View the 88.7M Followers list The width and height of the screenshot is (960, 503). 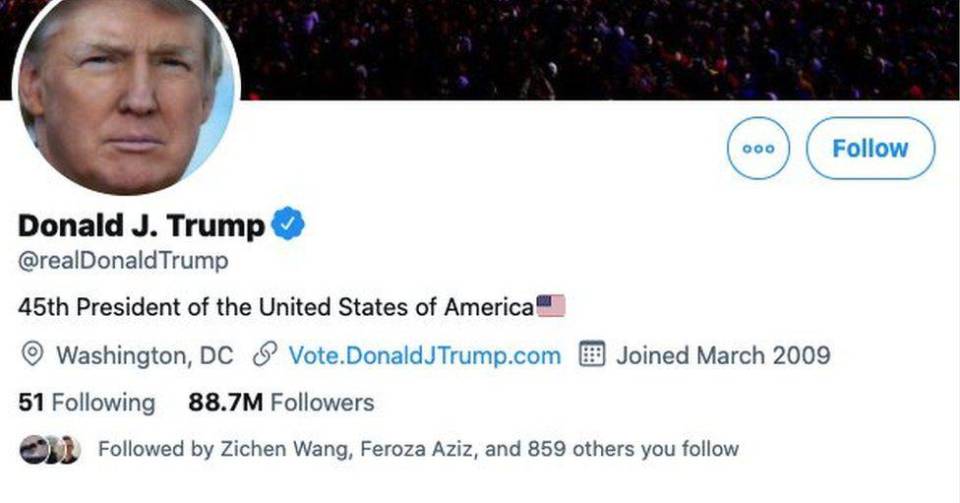281,403
